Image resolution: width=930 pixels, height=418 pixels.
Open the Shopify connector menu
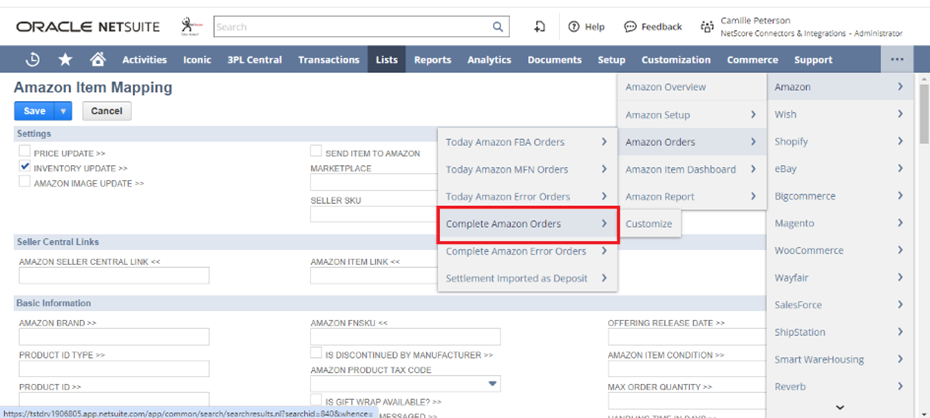pyautogui.click(x=840, y=142)
